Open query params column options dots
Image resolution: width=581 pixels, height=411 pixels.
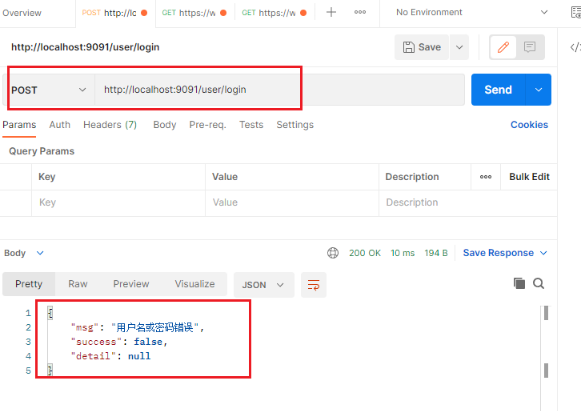[x=485, y=177]
